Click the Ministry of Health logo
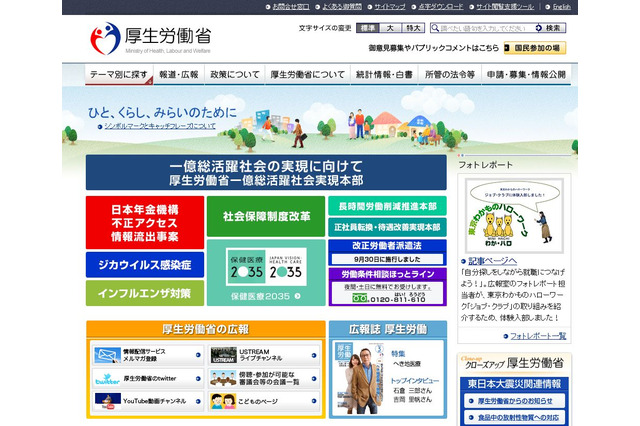640x426 pixels. (x=151, y=38)
